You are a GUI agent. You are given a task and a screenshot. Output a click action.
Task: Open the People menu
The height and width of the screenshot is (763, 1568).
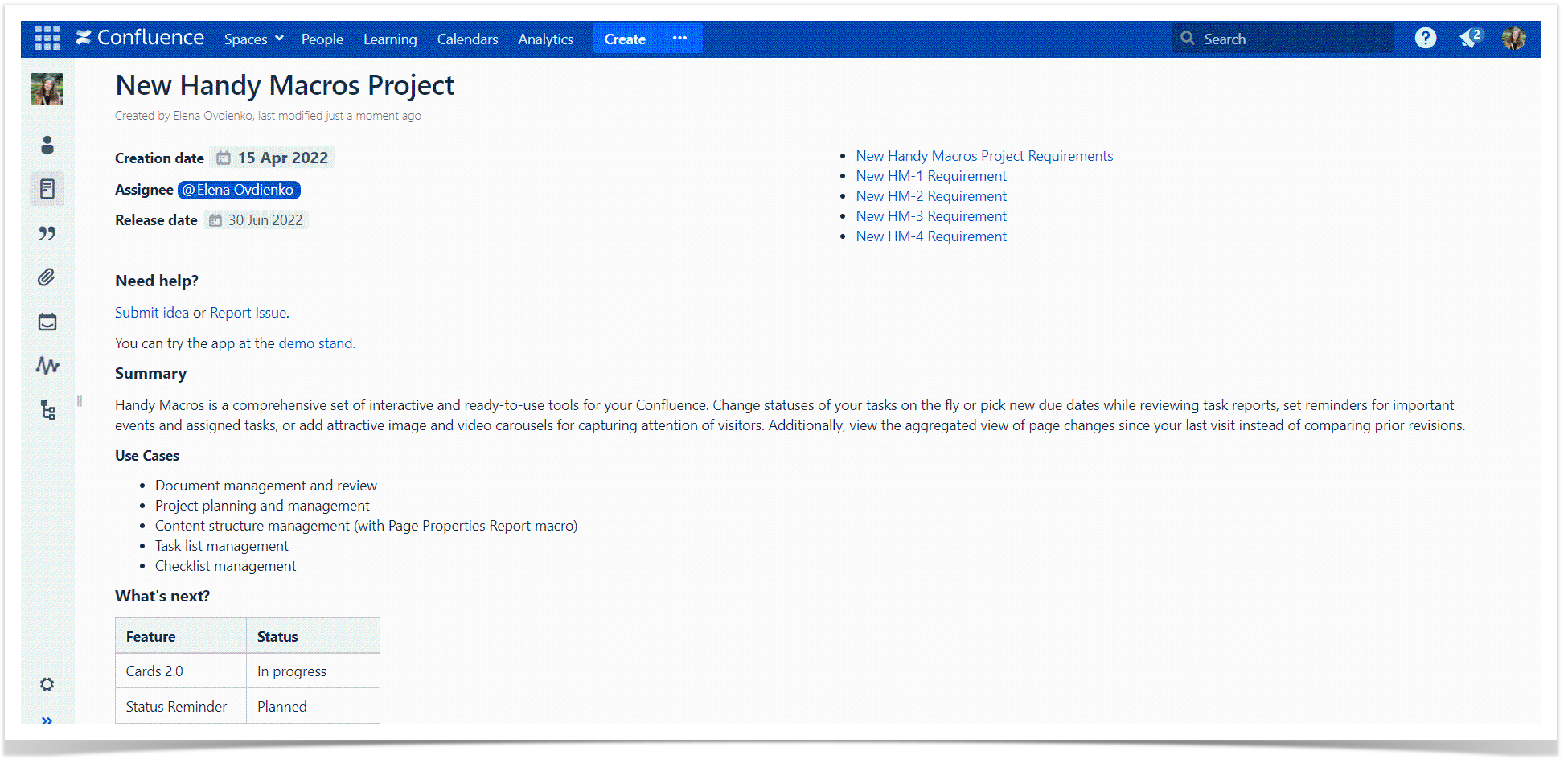pyautogui.click(x=322, y=39)
